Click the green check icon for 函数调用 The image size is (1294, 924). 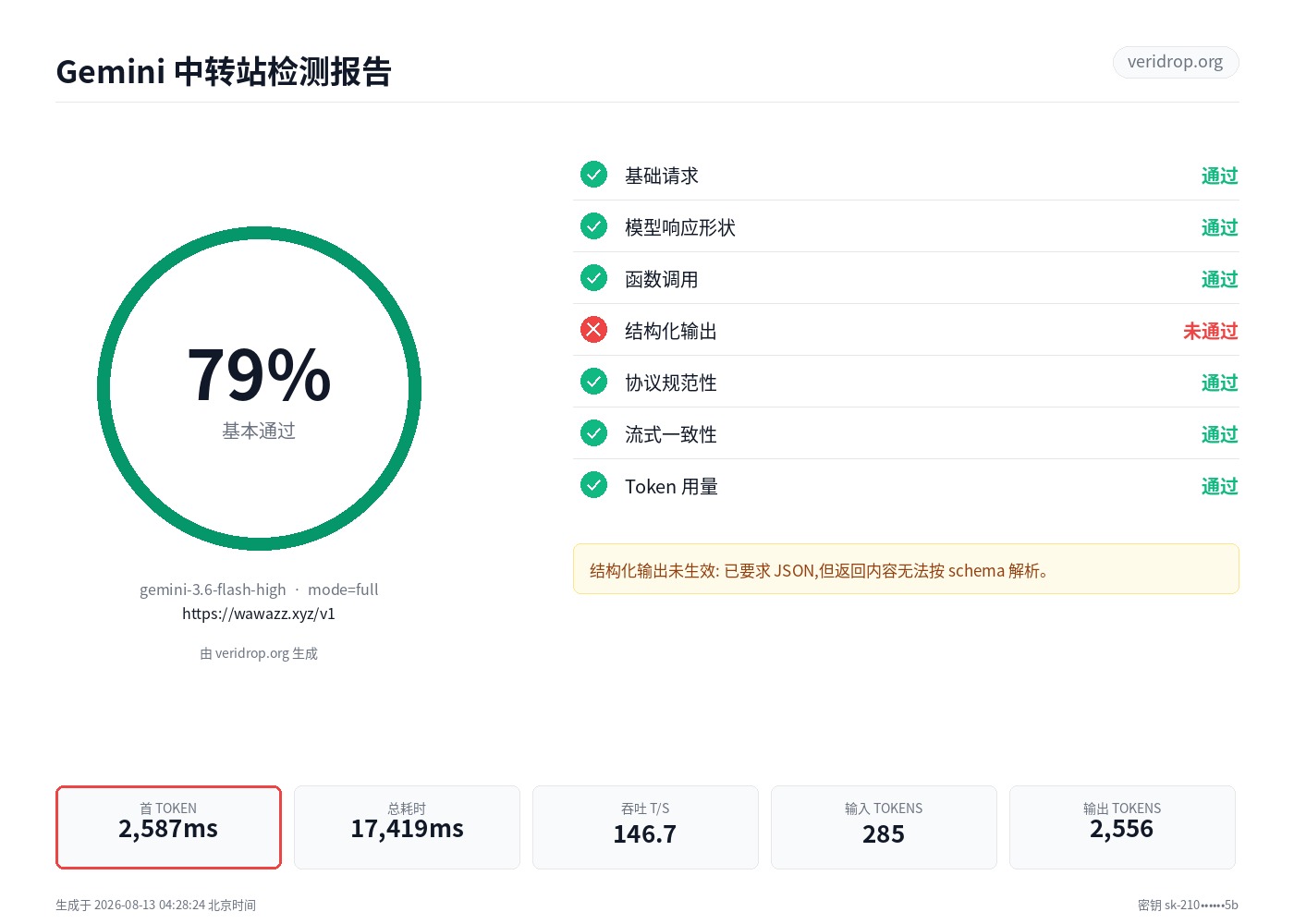tap(593, 277)
